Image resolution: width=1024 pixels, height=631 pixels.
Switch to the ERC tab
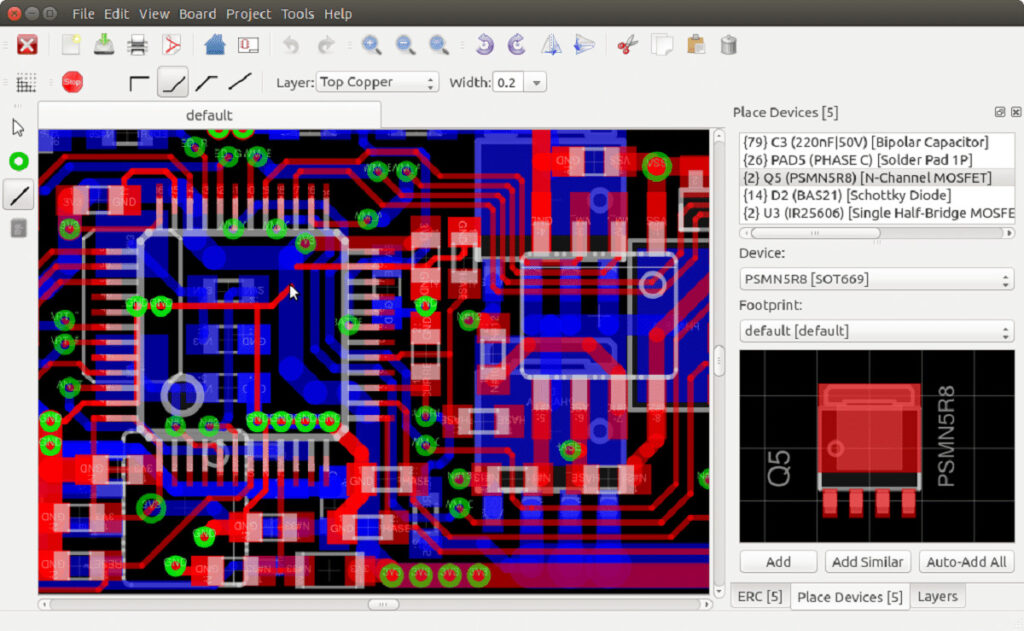(760, 596)
